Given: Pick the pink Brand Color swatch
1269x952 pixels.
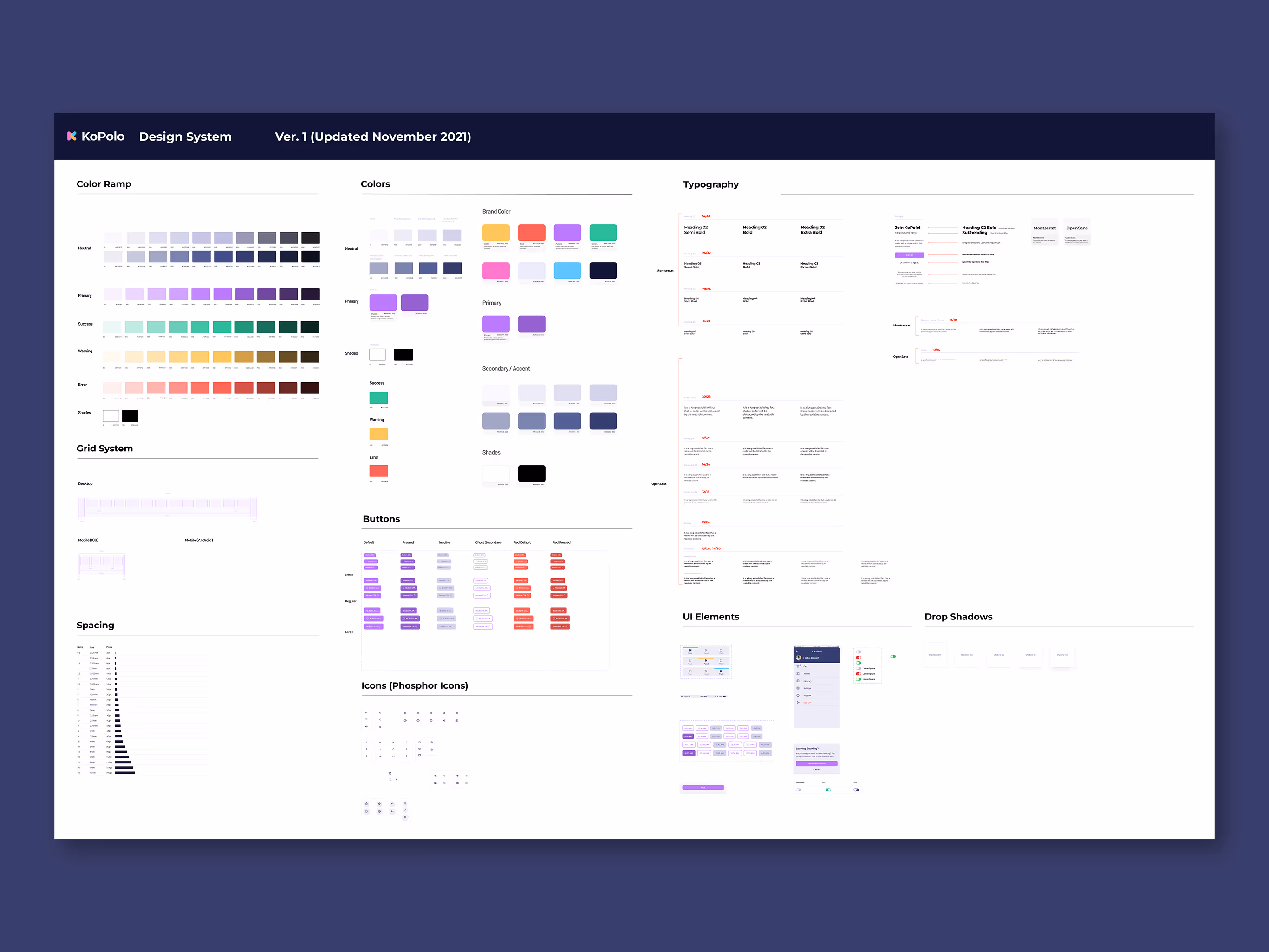Looking at the screenshot, I should (x=496, y=271).
